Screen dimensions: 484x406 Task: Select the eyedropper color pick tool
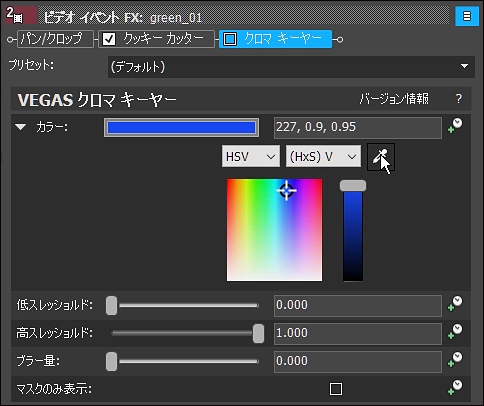(x=381, y=157)
